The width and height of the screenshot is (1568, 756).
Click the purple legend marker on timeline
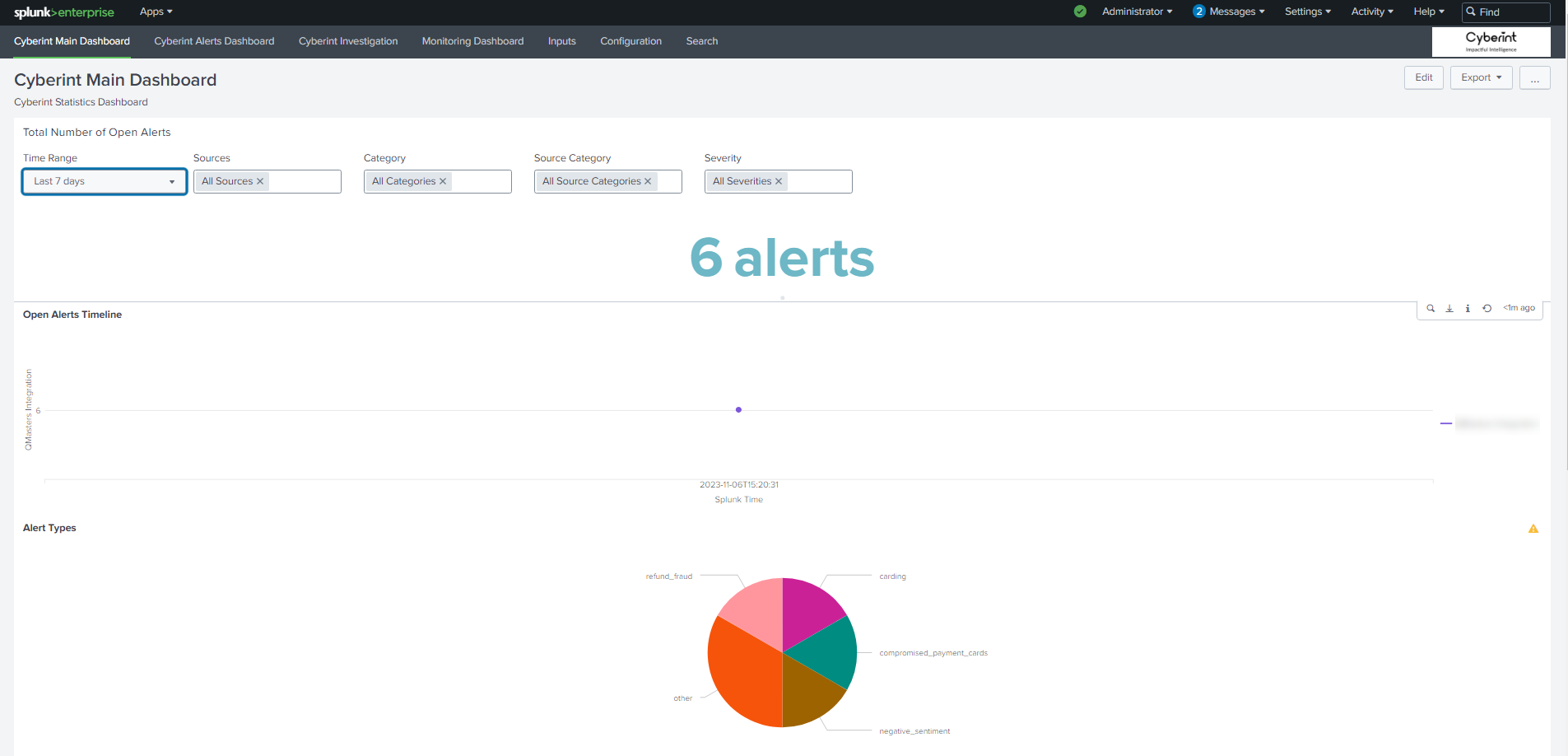pos(1445,423)
